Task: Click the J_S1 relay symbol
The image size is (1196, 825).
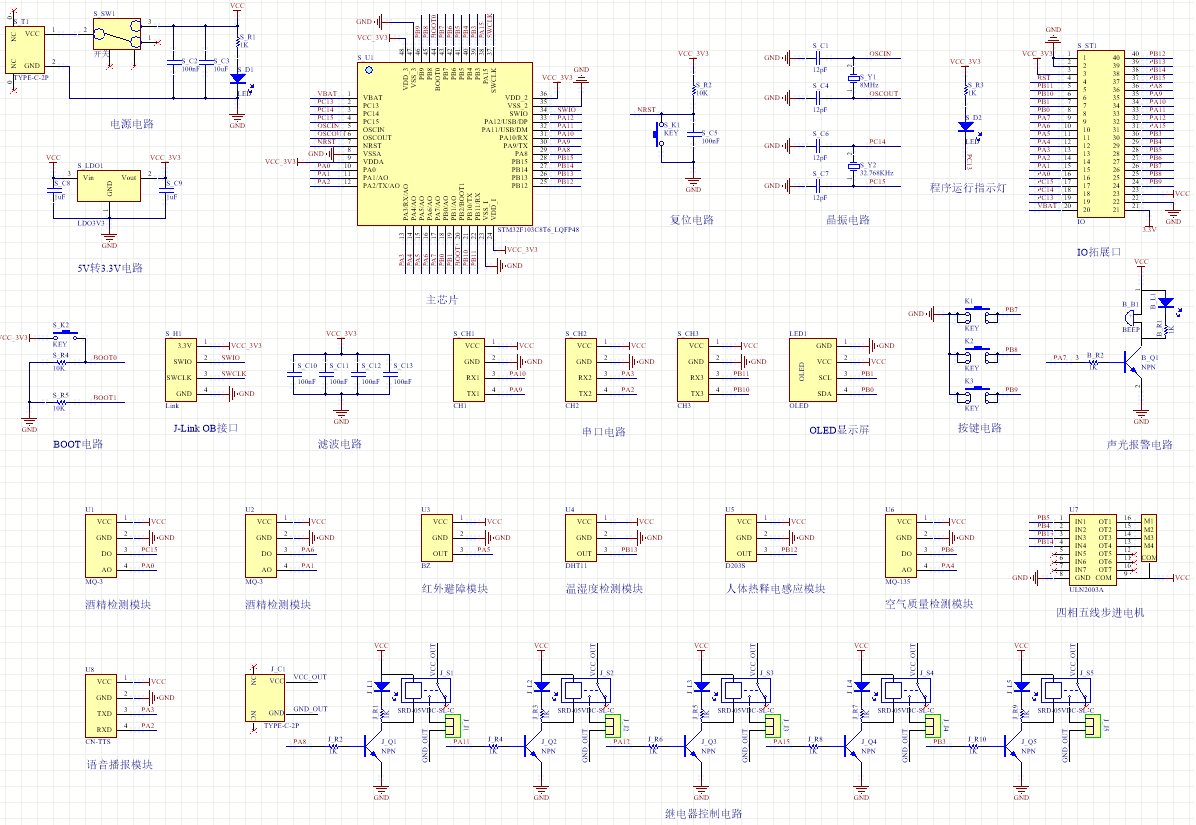Action: pyautogui.click(x=426, y=690)
